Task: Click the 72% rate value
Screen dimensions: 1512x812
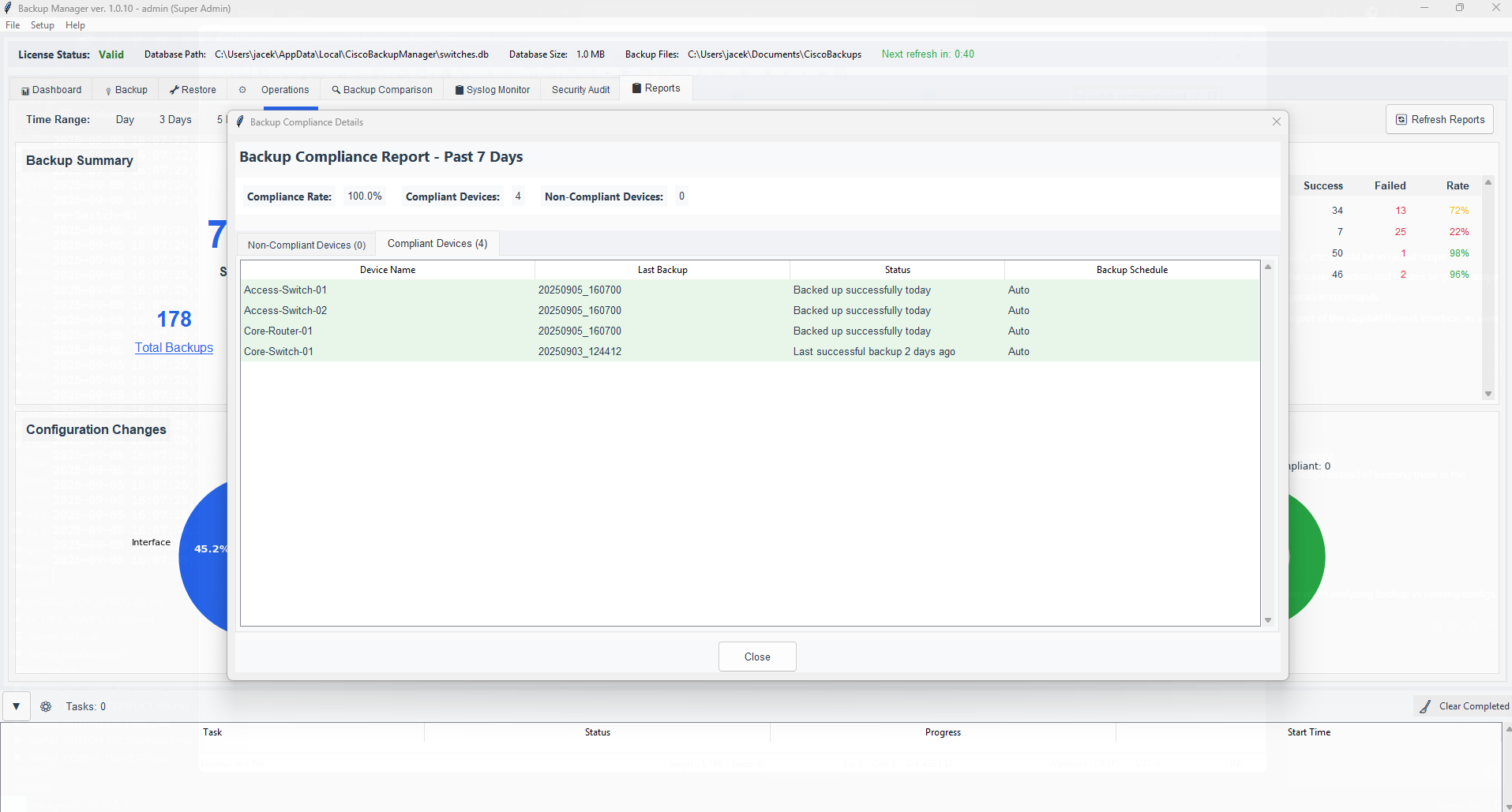Action: tap(1458, 211)
